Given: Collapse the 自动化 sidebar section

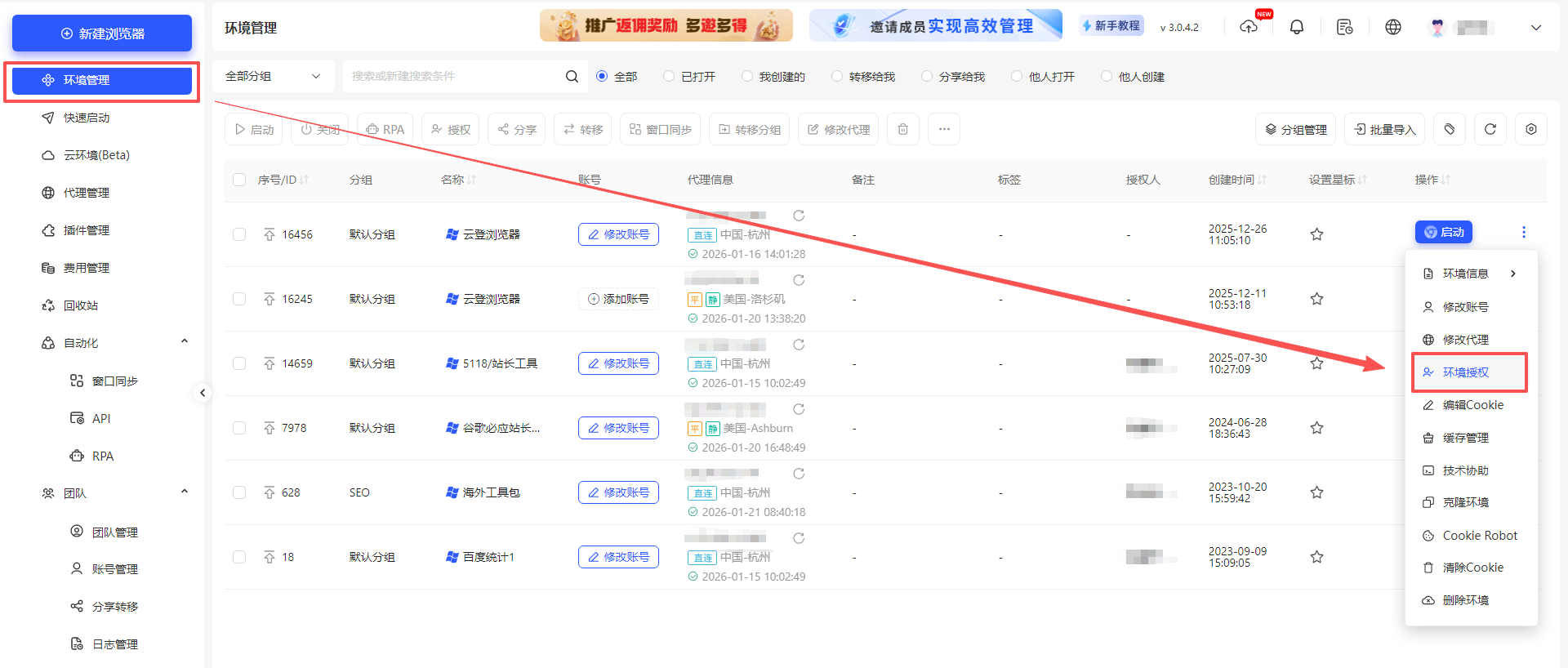Looking at the screenshot, I should click(185, 342).
